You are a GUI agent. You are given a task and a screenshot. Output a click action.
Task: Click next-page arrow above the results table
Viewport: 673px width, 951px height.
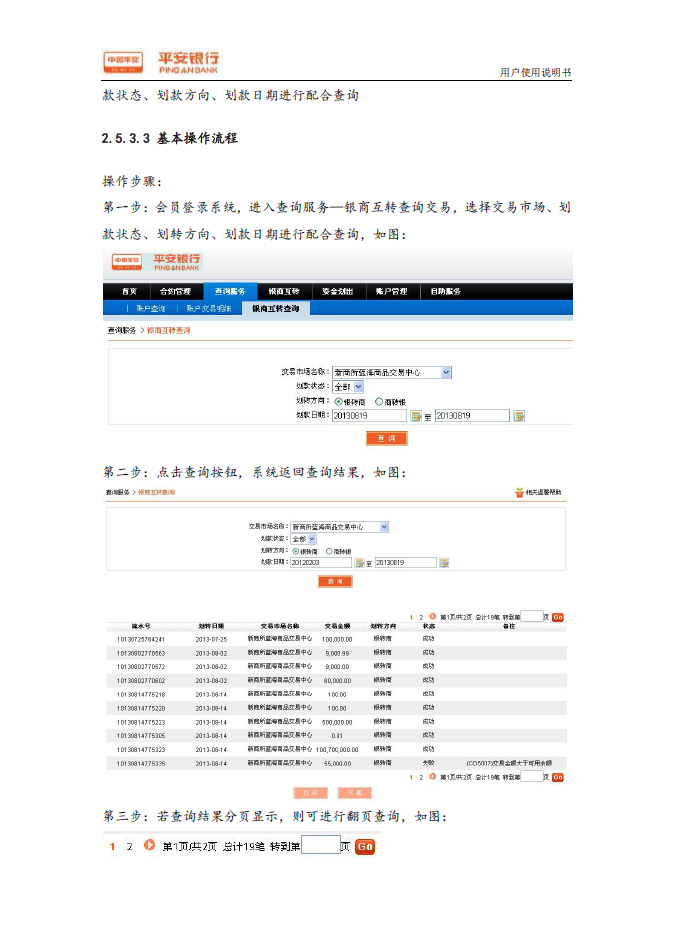(432, 617)
